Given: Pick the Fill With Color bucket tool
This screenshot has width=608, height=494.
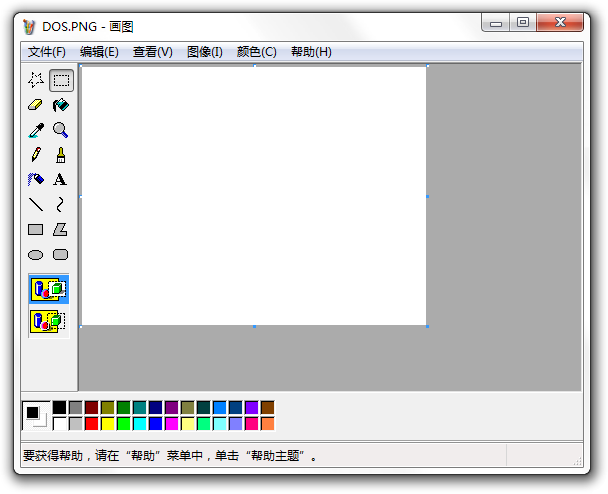Looking at the screenshot, I should (x=61, y=105).
